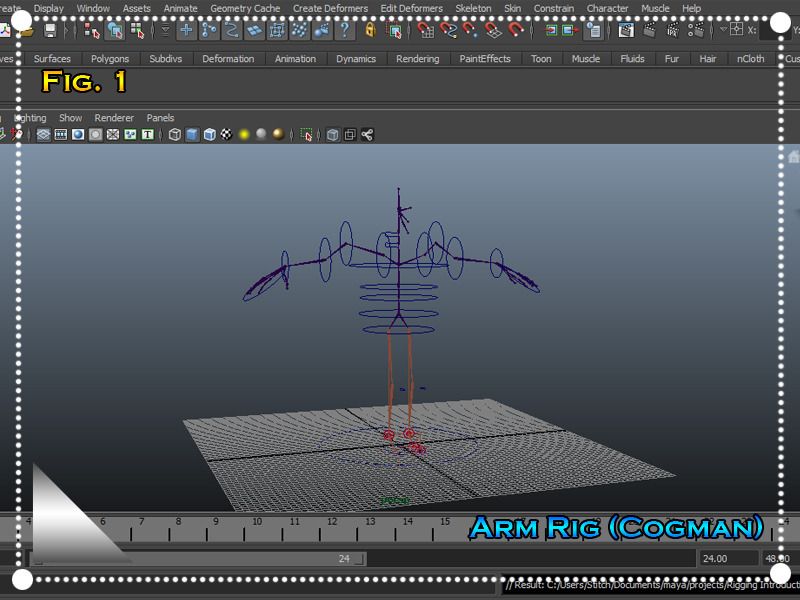Render the current frame clapperboard icon
This screenshot has width=800, height=600.
649,31
